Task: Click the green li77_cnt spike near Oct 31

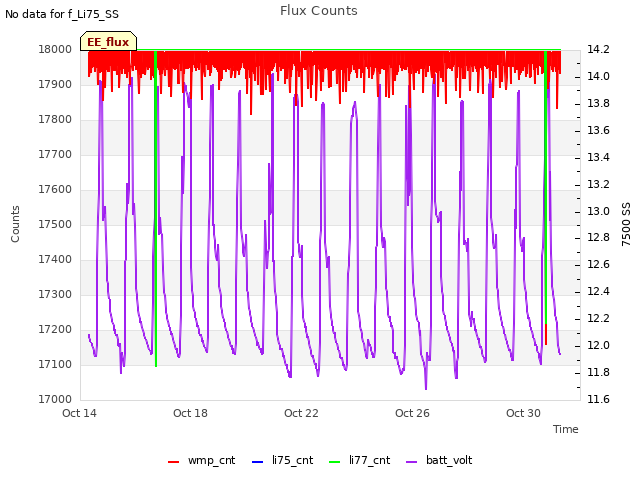Action: point(546,188)
